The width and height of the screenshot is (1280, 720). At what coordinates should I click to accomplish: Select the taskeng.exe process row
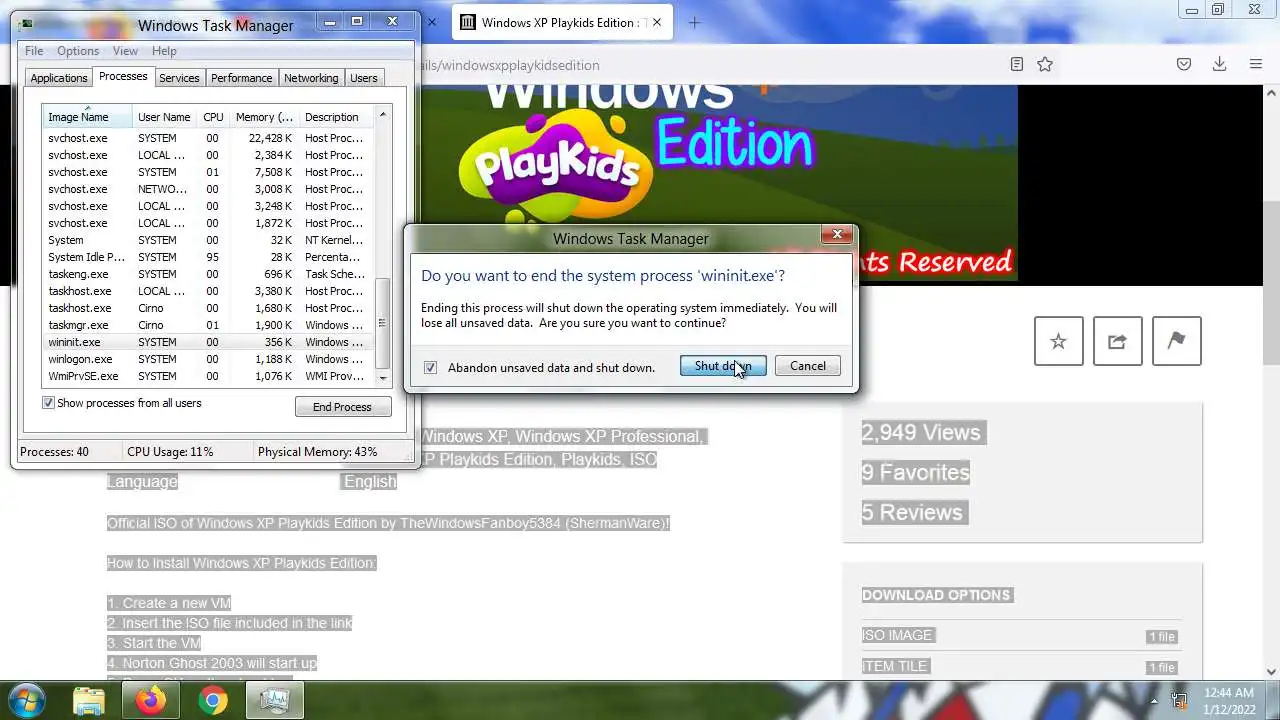coord(208,274)
